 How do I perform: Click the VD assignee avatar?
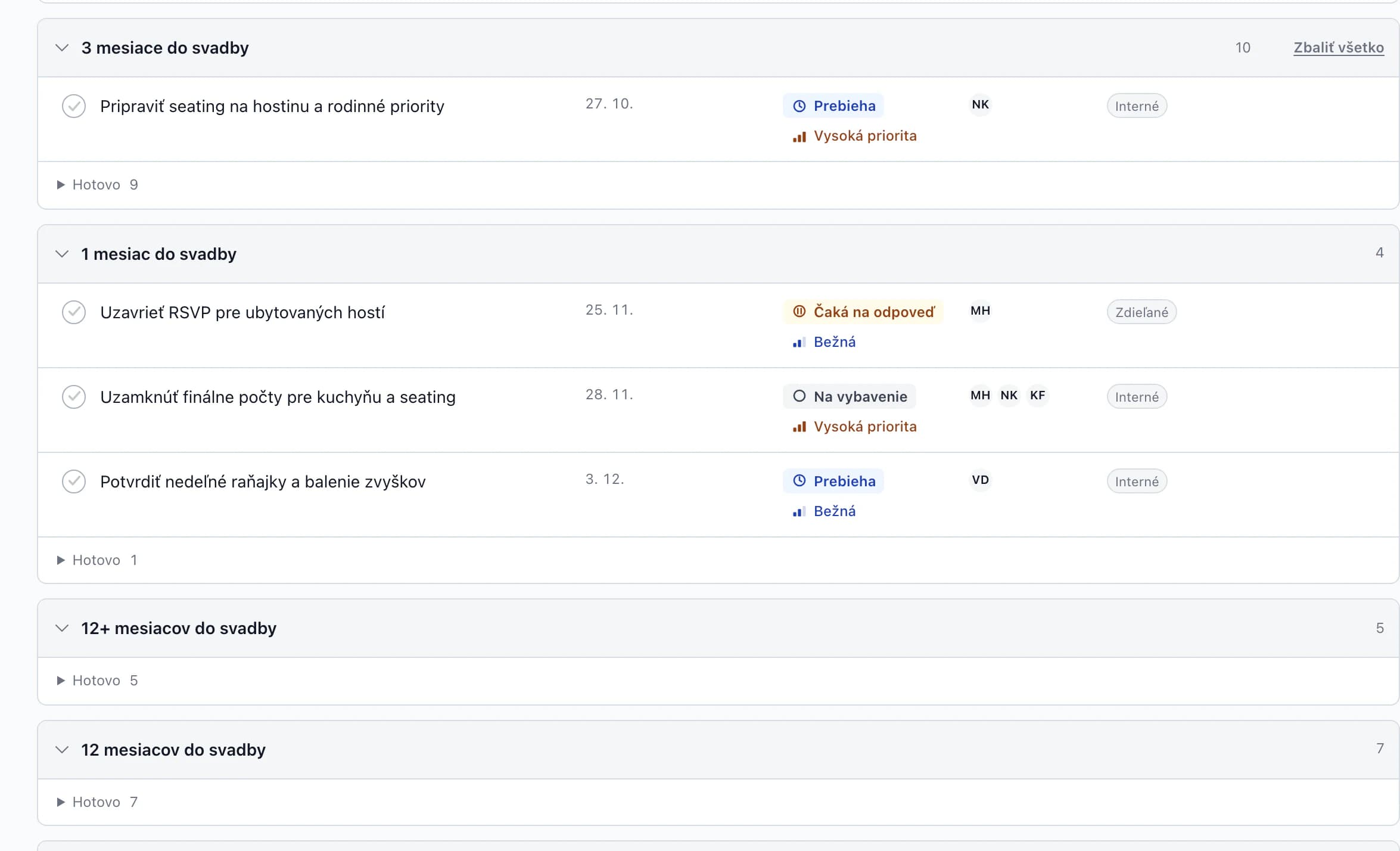(x=980, y=480)
